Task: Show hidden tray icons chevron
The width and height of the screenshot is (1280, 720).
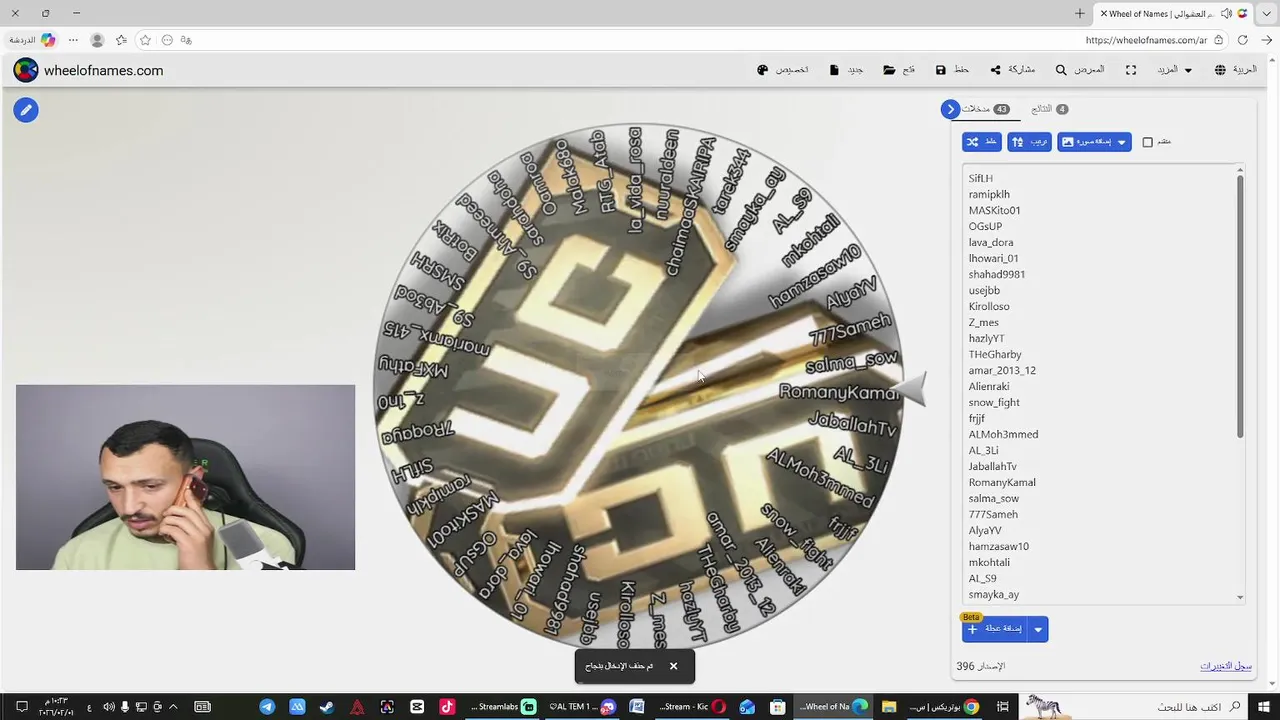Action: coord(174,707)
